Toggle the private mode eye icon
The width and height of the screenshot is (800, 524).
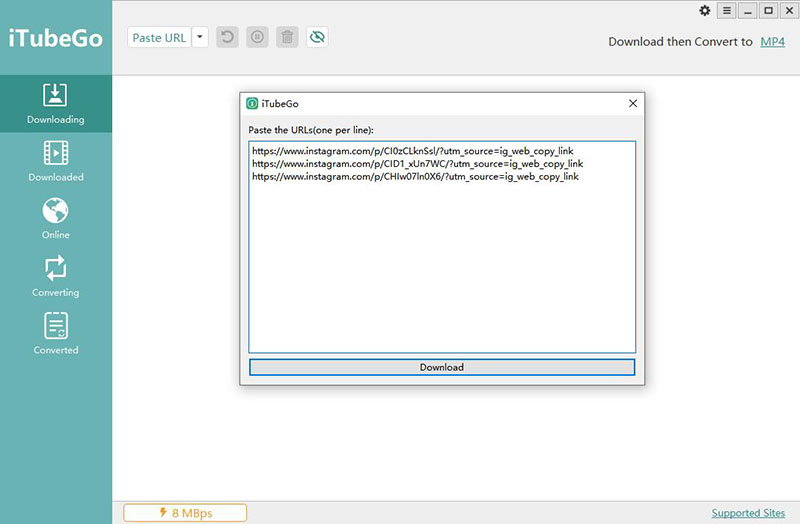317,37
